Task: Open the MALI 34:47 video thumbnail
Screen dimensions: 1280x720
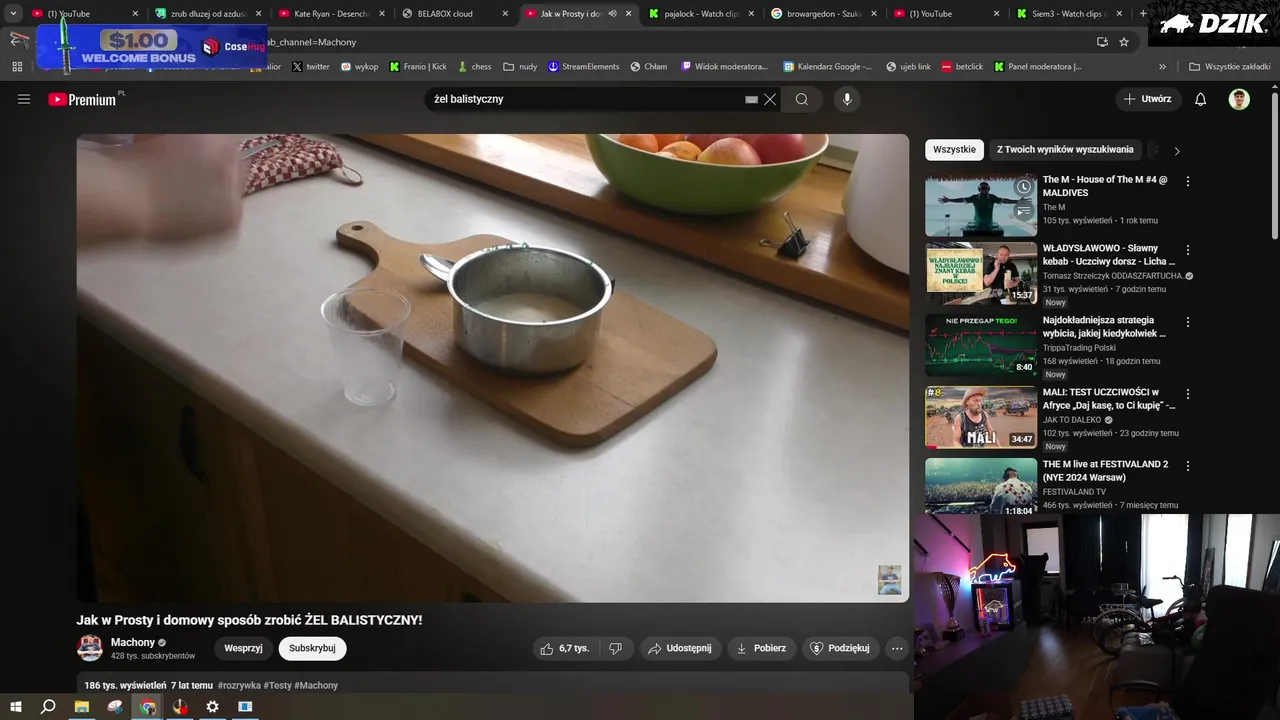Action: tap(981, 417)
